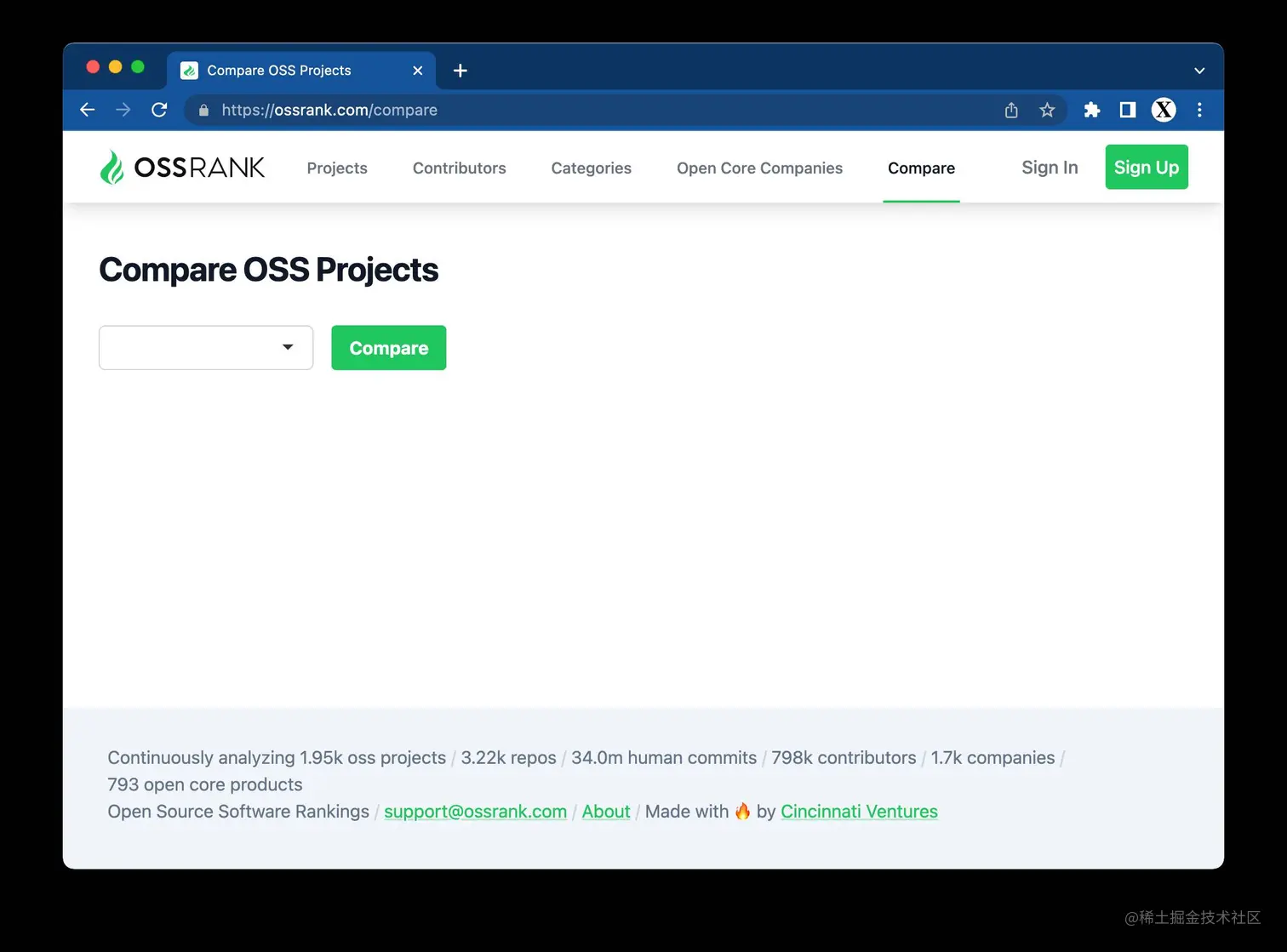The height and width of the screenshot is (952, 1287).
Task: Click the forward navigation arrow
Action: (123, 110)
